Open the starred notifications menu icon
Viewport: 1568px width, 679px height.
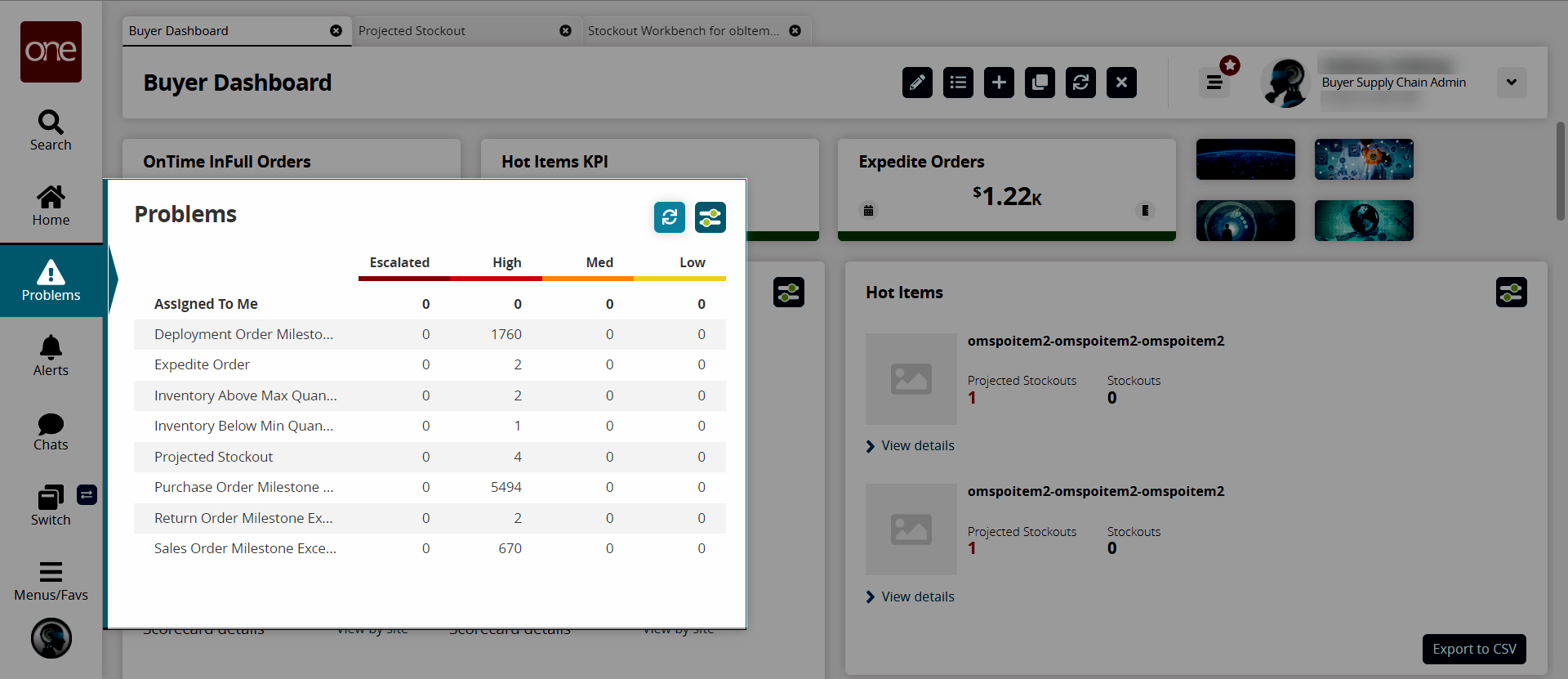click(x=1214, y=83)
